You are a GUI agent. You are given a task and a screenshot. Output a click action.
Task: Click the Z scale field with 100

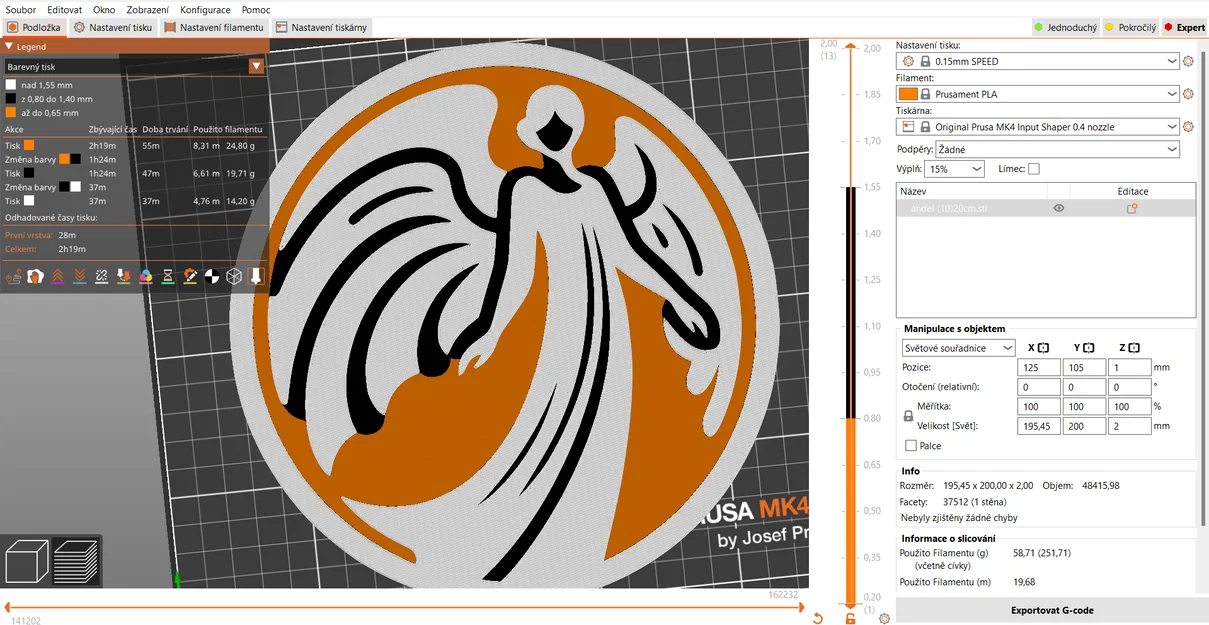1129,407
